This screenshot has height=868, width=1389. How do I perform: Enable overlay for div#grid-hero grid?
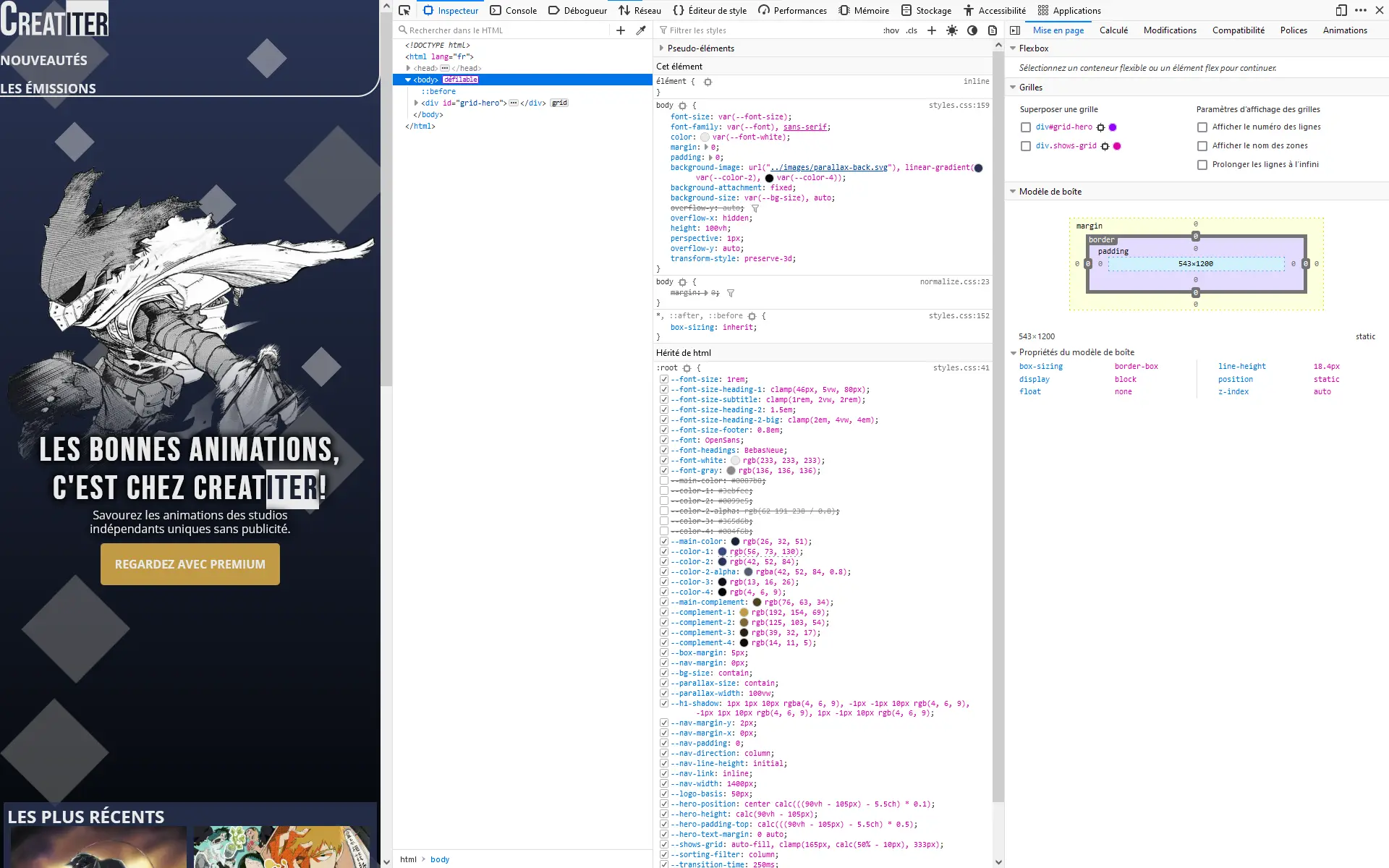click(1025, 127)
